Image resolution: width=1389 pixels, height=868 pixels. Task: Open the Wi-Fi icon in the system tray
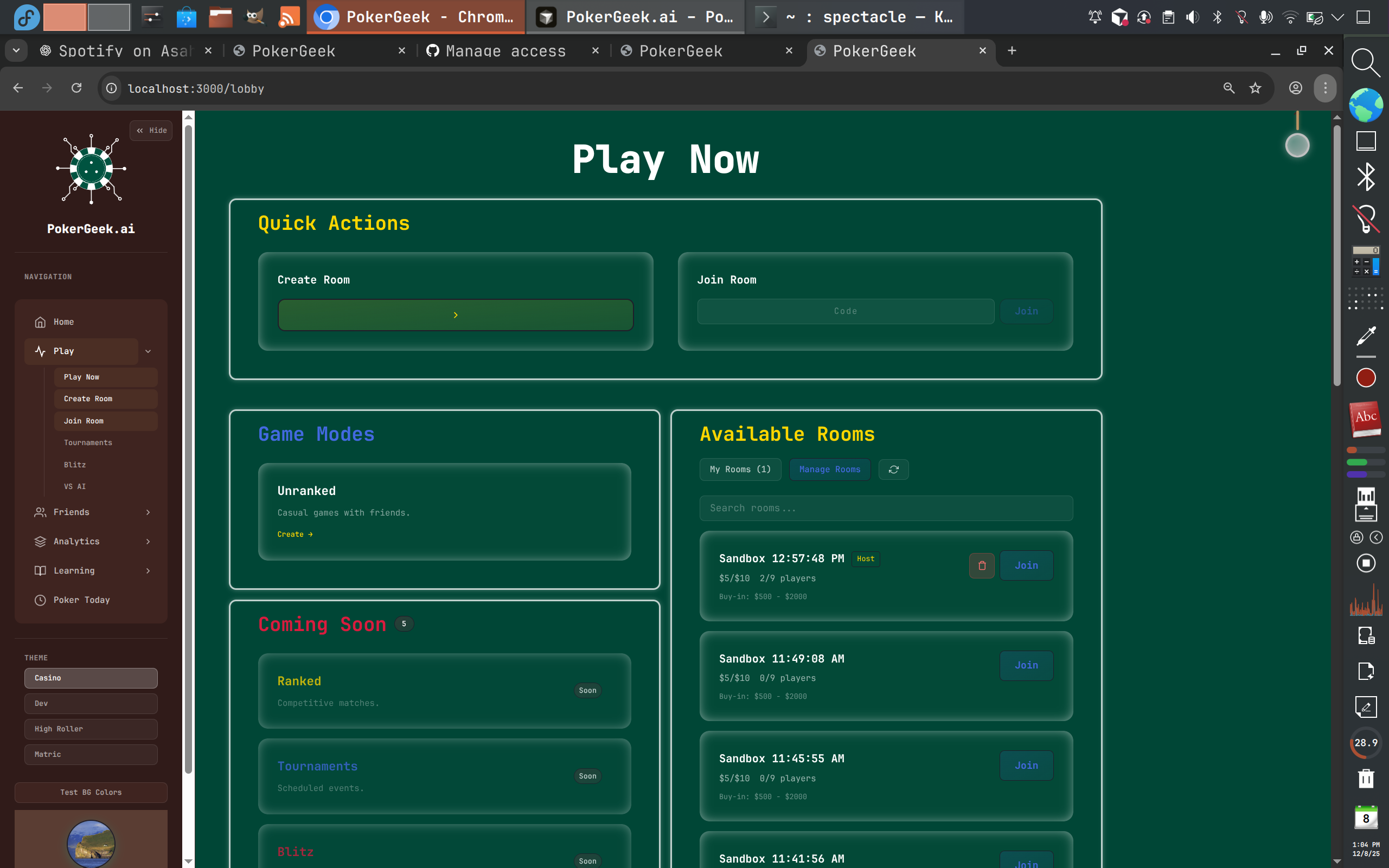point(1290,17)
